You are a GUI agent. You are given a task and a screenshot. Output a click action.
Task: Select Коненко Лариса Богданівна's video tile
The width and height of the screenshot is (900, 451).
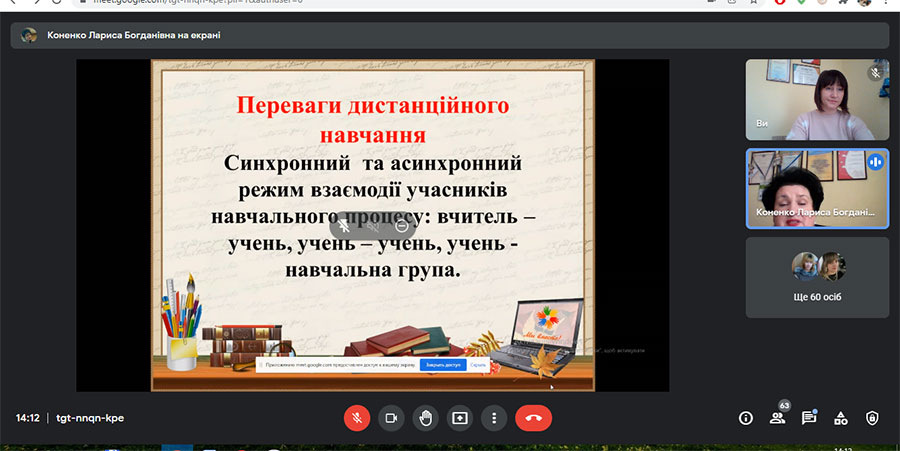tap(817, 189)
